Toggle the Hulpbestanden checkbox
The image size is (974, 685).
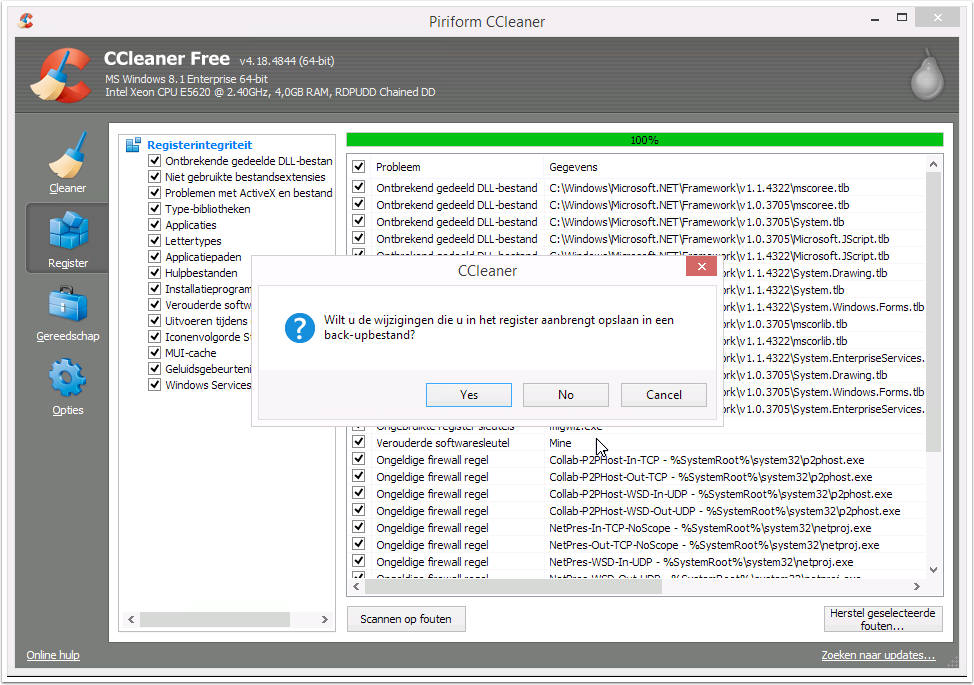coord(155,273)
